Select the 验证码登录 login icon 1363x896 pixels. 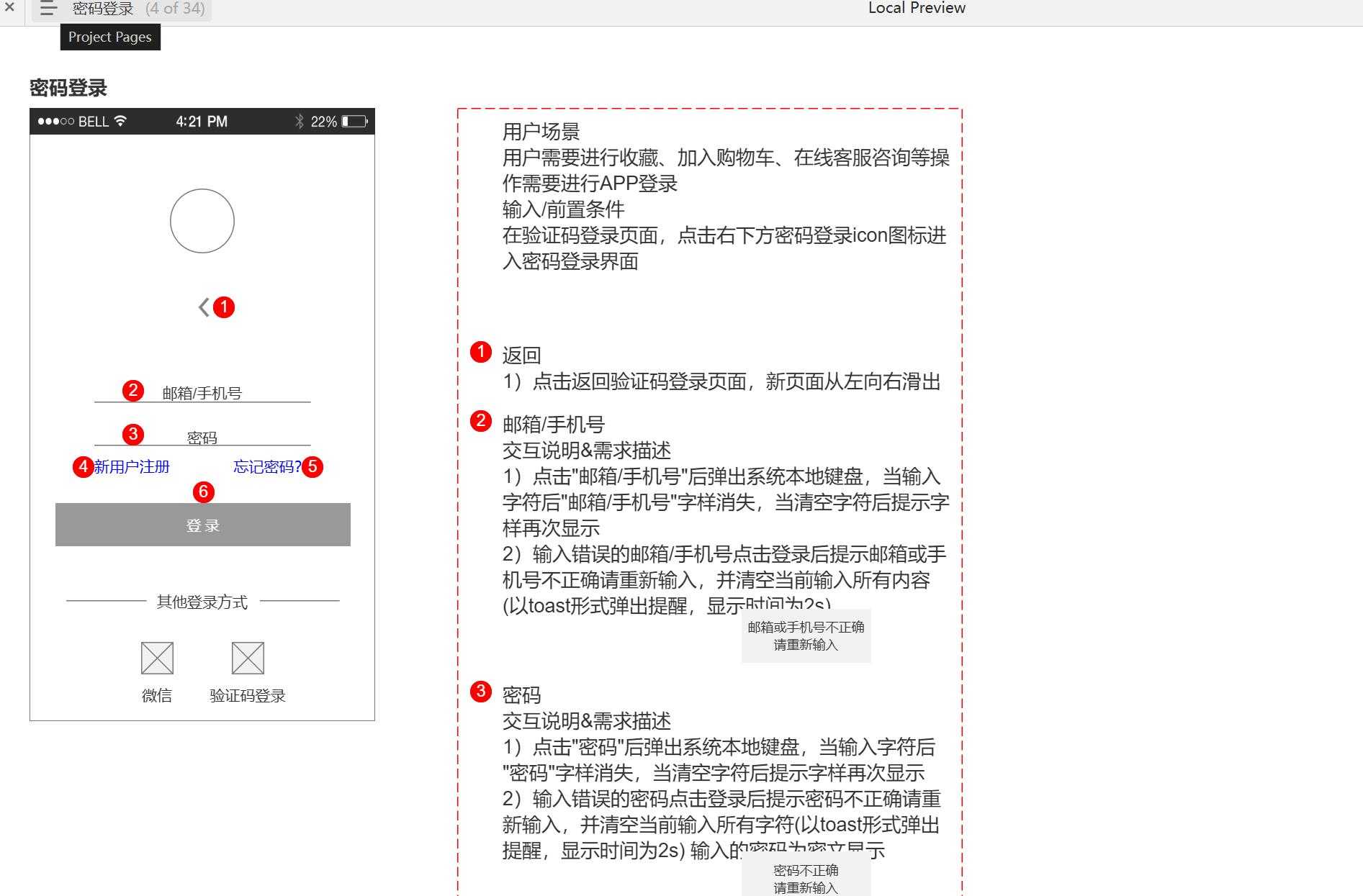tap(248, 658)
